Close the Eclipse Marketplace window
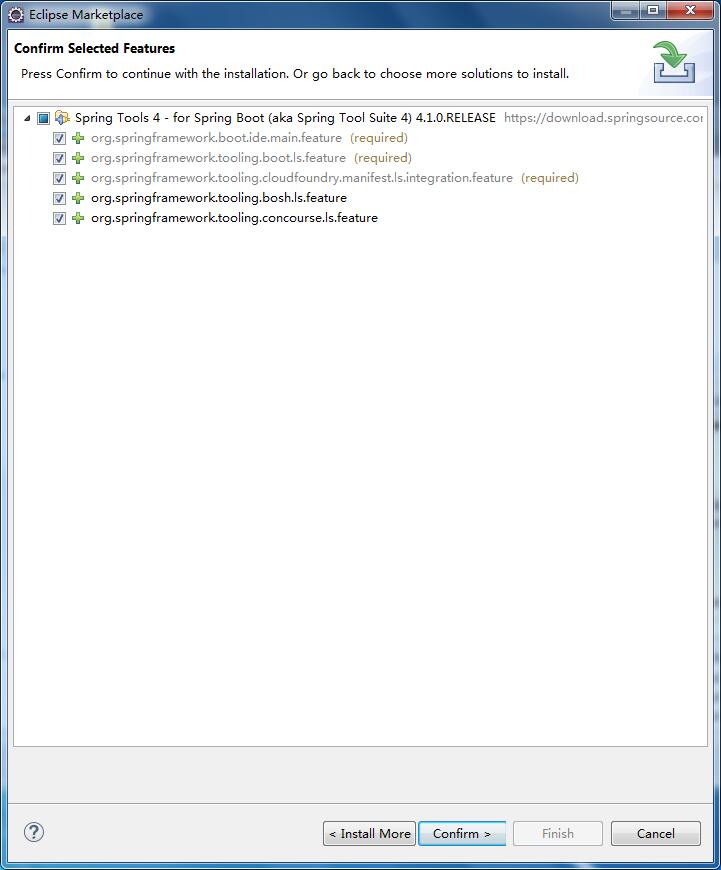Screen dimensions: 721x870 point(690,10)
